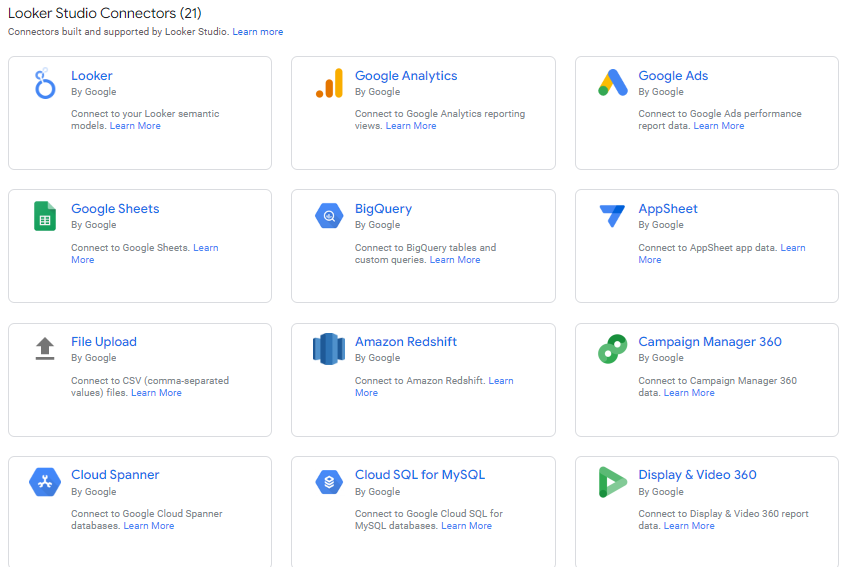Viewport: 845px width, 567px height.
Task: Click the Cloud Spanner icon
Action: point(45,482)
